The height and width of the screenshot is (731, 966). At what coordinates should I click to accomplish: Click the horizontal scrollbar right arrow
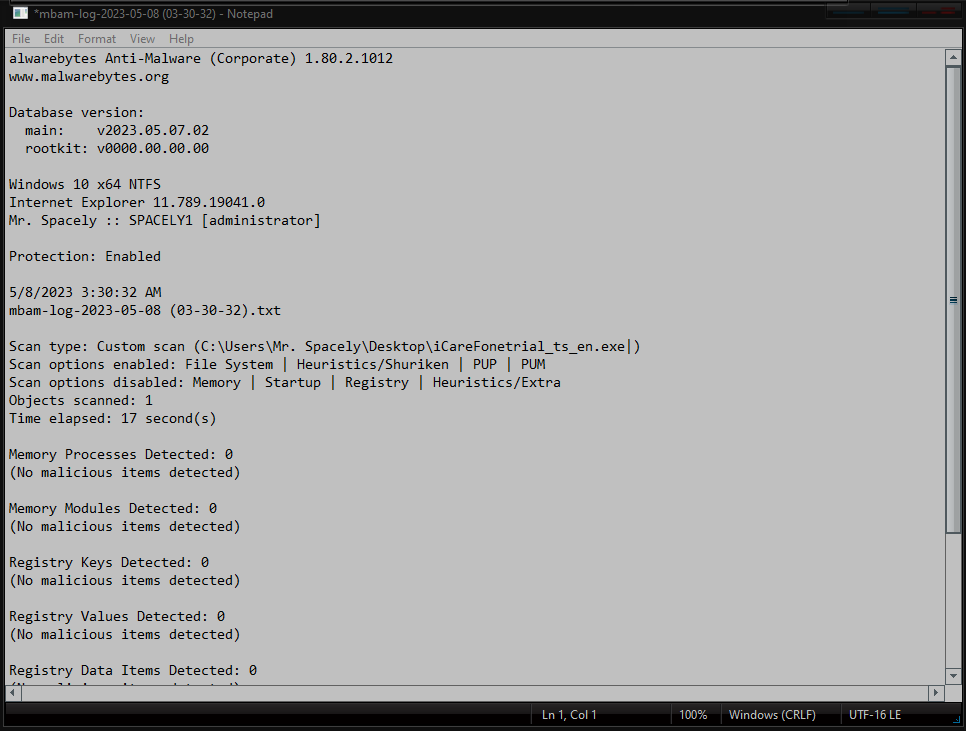coord(936,692)
